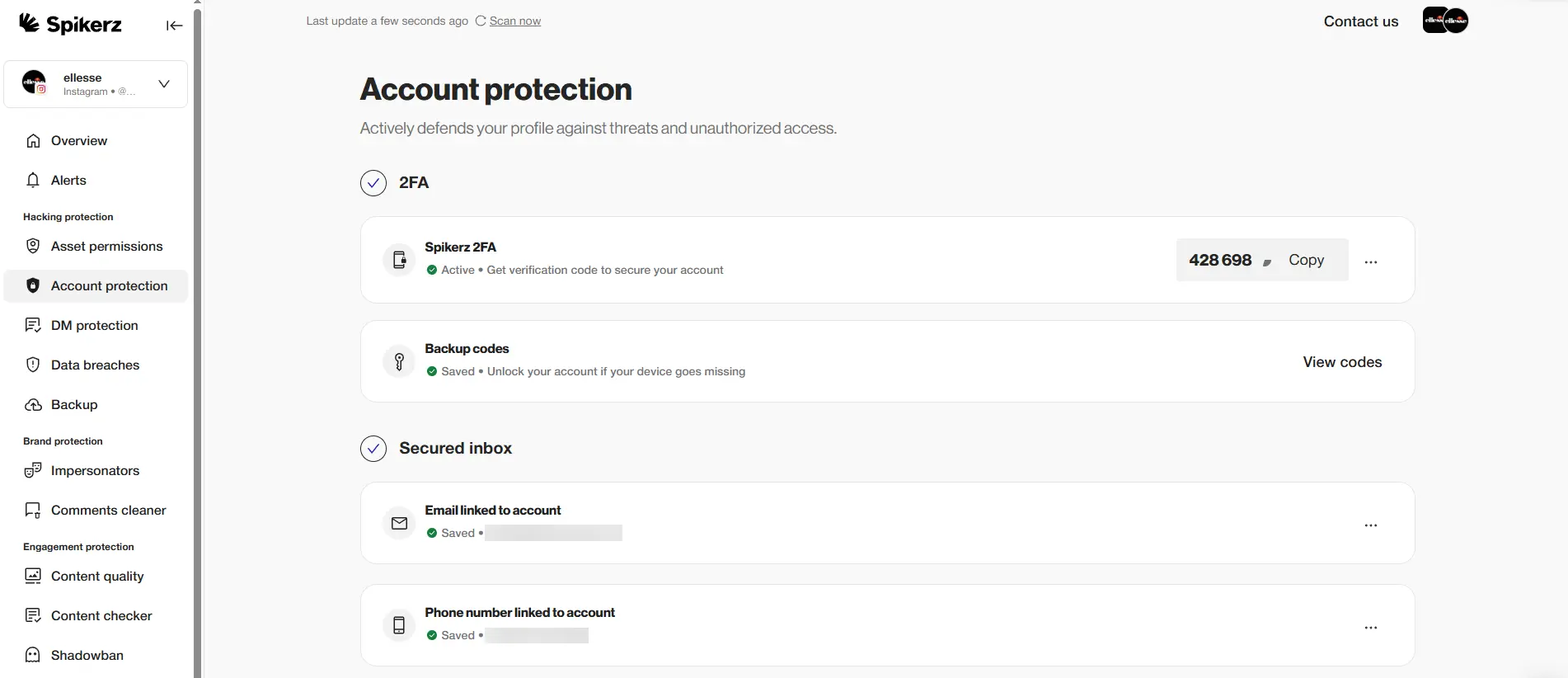Click Scan now to refresh

(514, 21)
